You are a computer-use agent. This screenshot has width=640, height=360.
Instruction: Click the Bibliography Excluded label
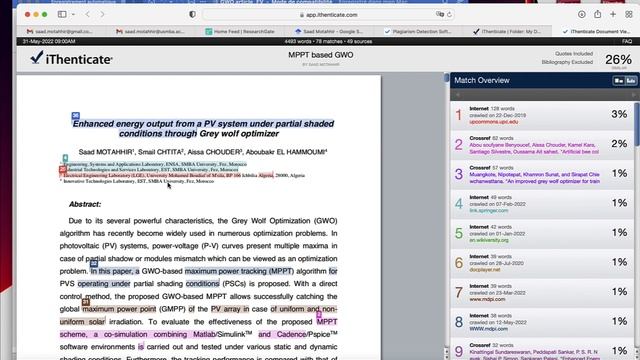[567, 62]
